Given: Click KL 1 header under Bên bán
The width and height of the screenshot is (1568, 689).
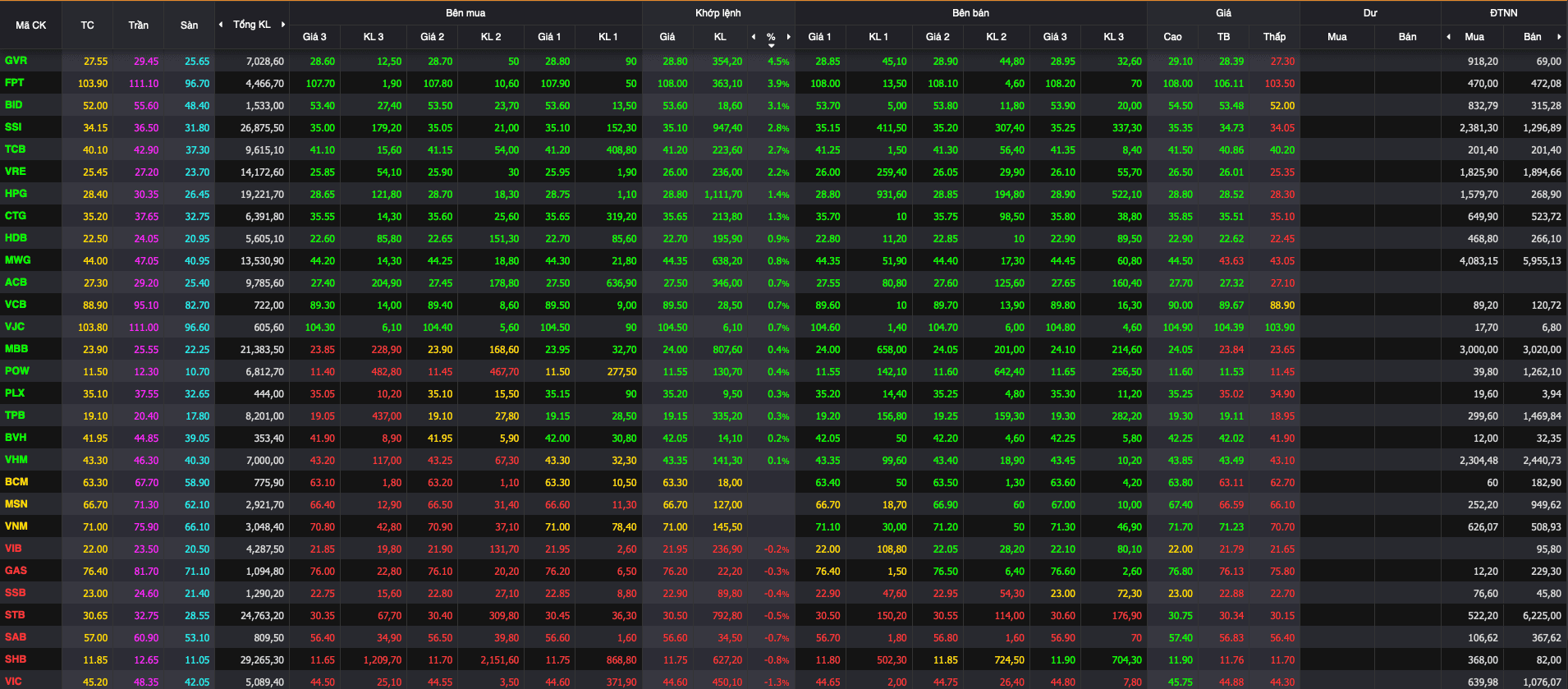Looking at the screenshot, I should click(878, 37).
